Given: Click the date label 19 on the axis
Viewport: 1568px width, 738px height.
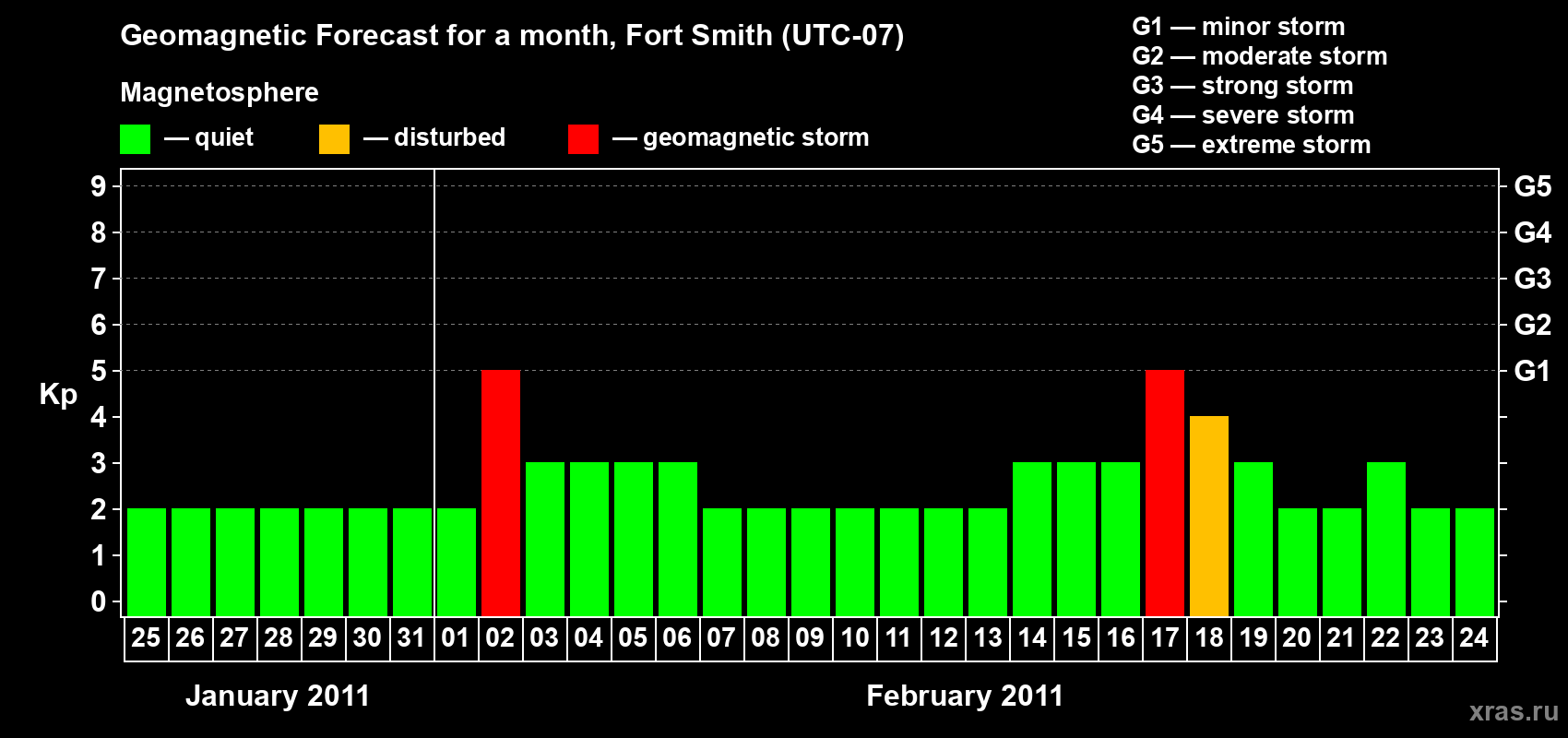Looking at the screenshot, I should pos(1253,638).
